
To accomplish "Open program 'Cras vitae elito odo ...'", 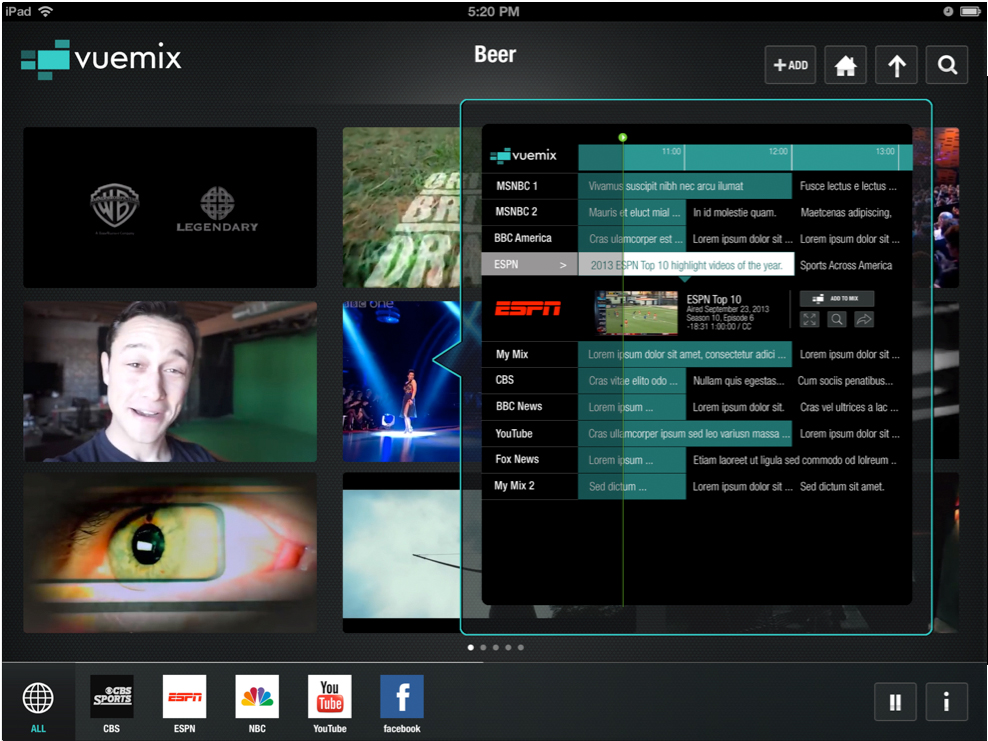I will pyautogui.click(x=632, y=381).
